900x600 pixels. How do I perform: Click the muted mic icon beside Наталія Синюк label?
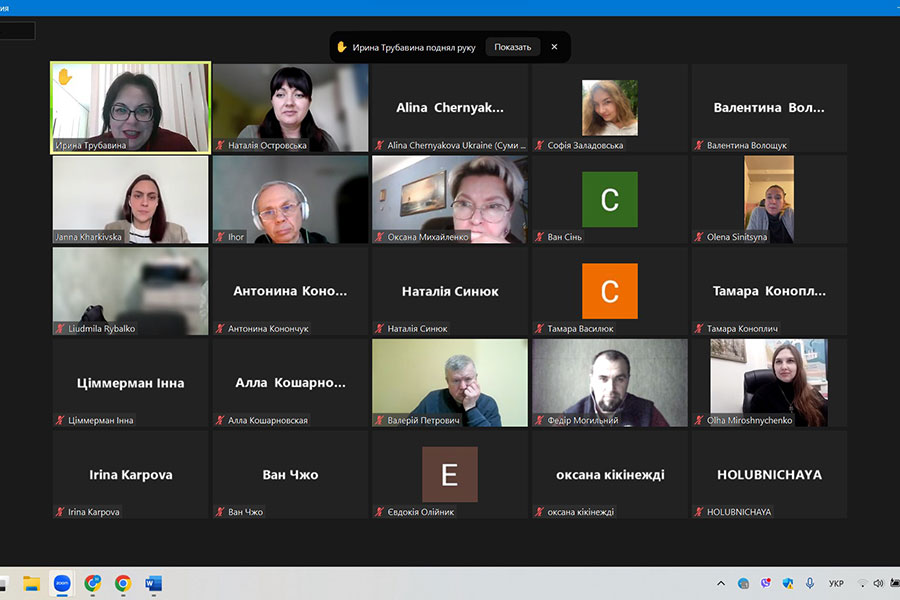click(x=379, y=328)
